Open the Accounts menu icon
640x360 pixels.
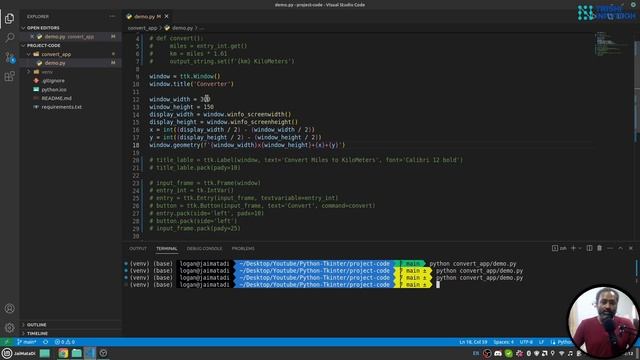pyautogui.click(x=9, y=309)
